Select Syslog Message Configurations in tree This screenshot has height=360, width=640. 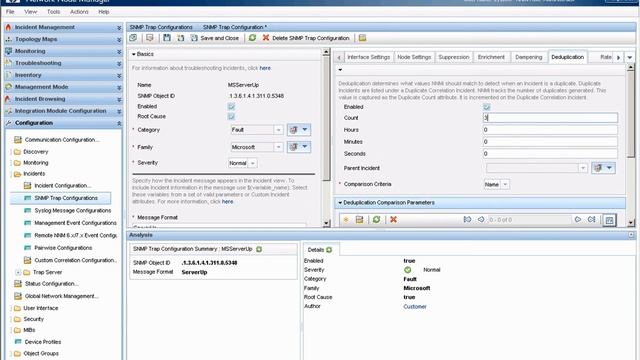click(x=73, y=211)
